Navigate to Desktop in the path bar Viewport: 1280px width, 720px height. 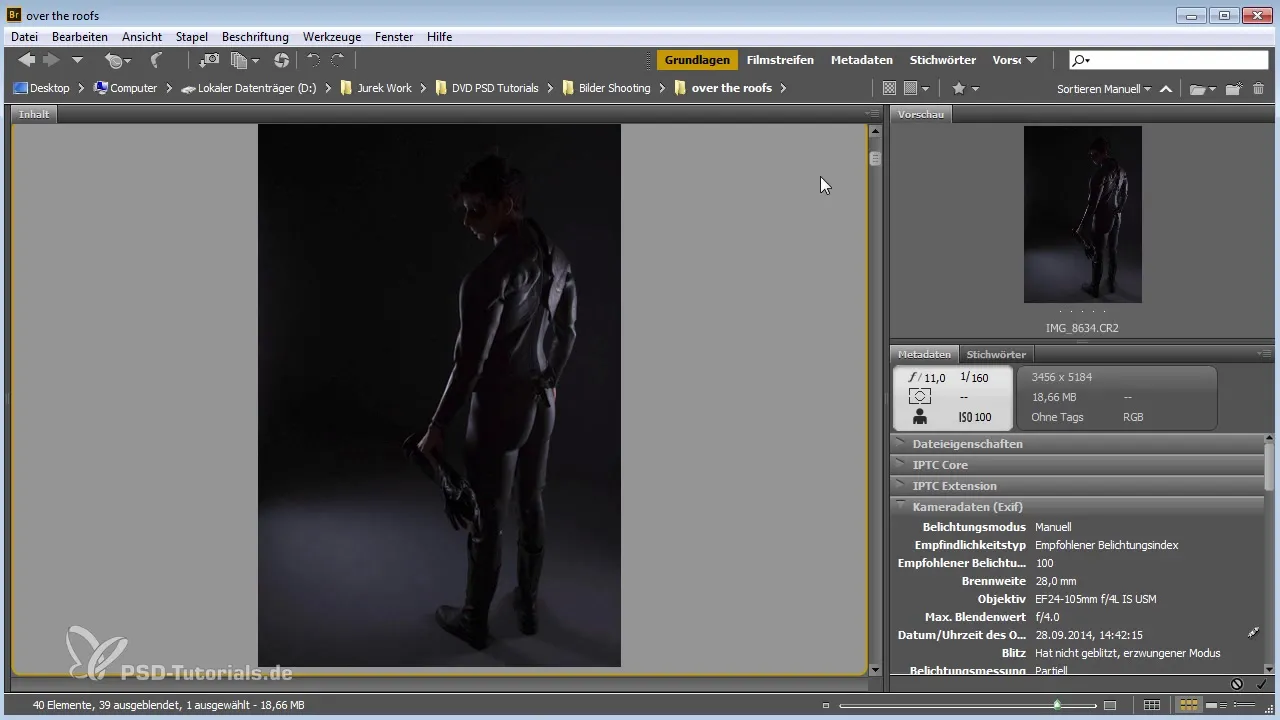coord(41,88)
